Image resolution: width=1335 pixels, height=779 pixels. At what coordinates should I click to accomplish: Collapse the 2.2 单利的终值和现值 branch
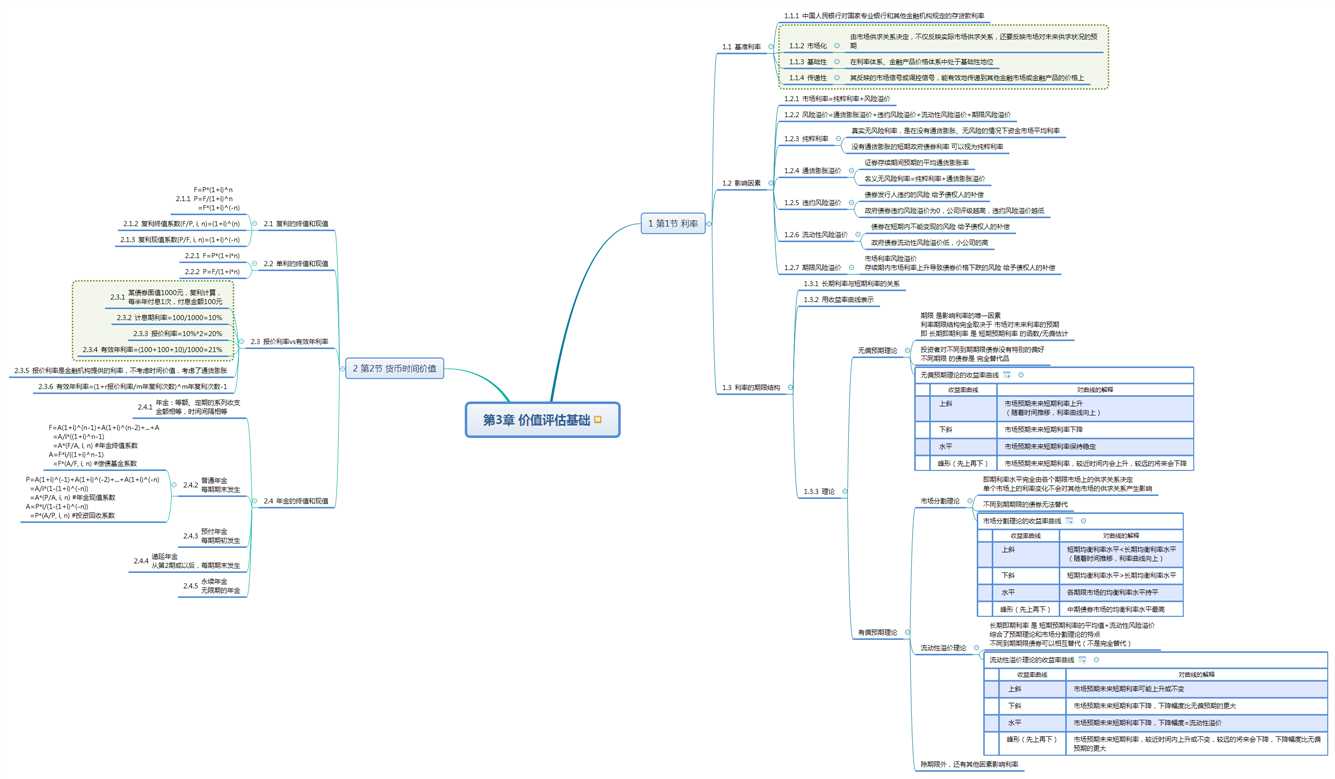pyautogui.click(x=253, y=263)
